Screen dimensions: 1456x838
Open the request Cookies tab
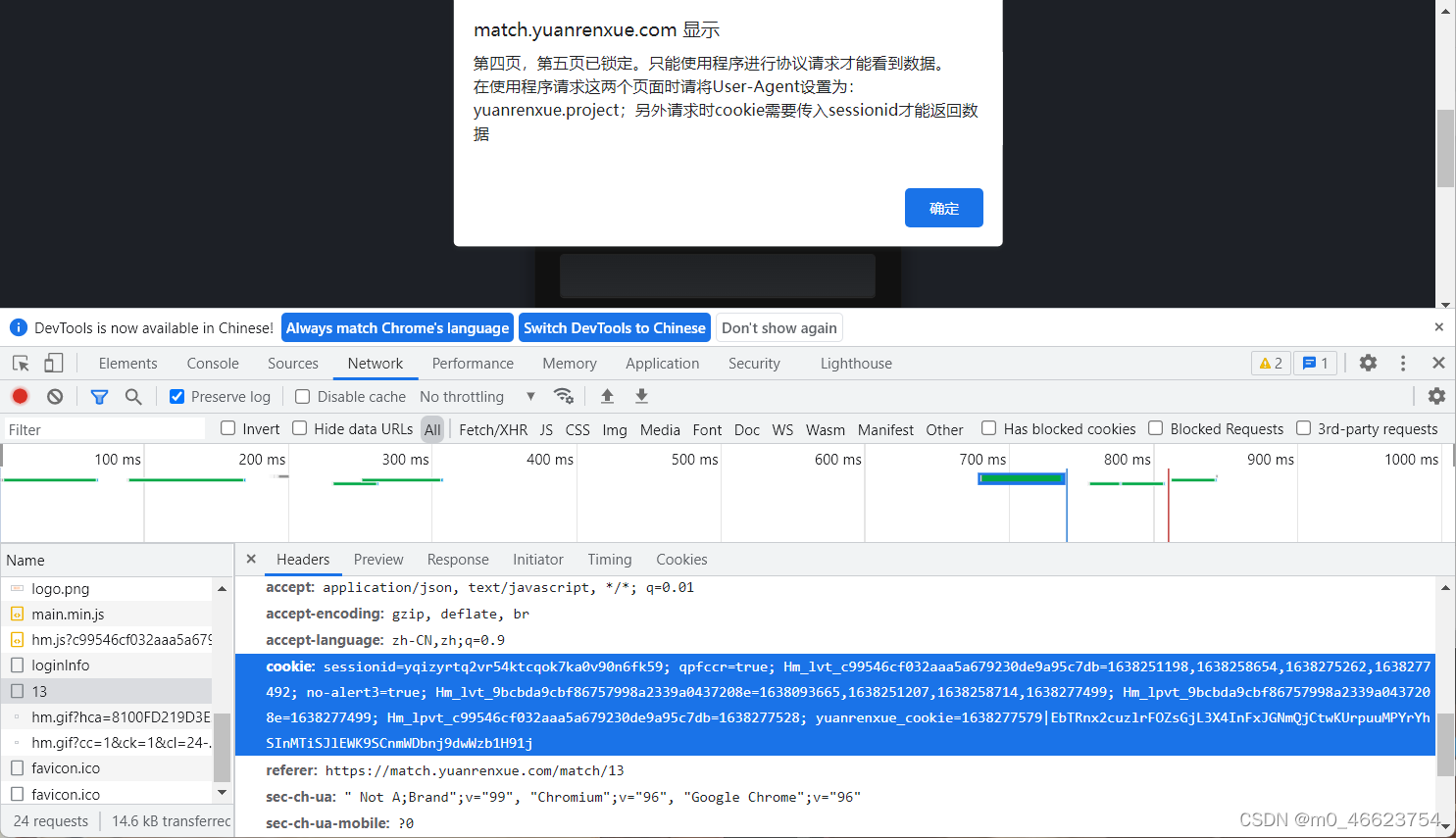tap(681, 560)
